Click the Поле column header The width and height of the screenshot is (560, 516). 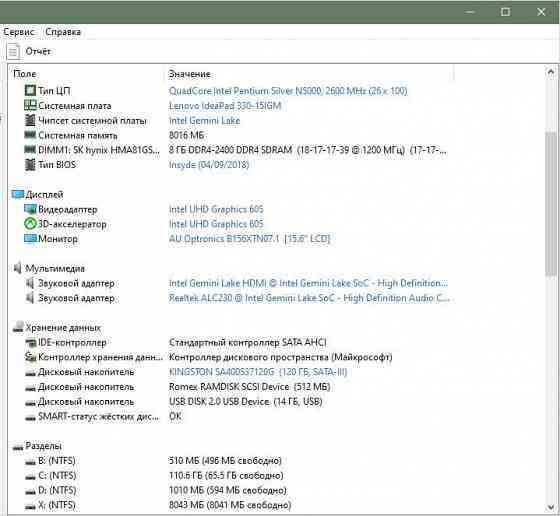tap(25, 74)
